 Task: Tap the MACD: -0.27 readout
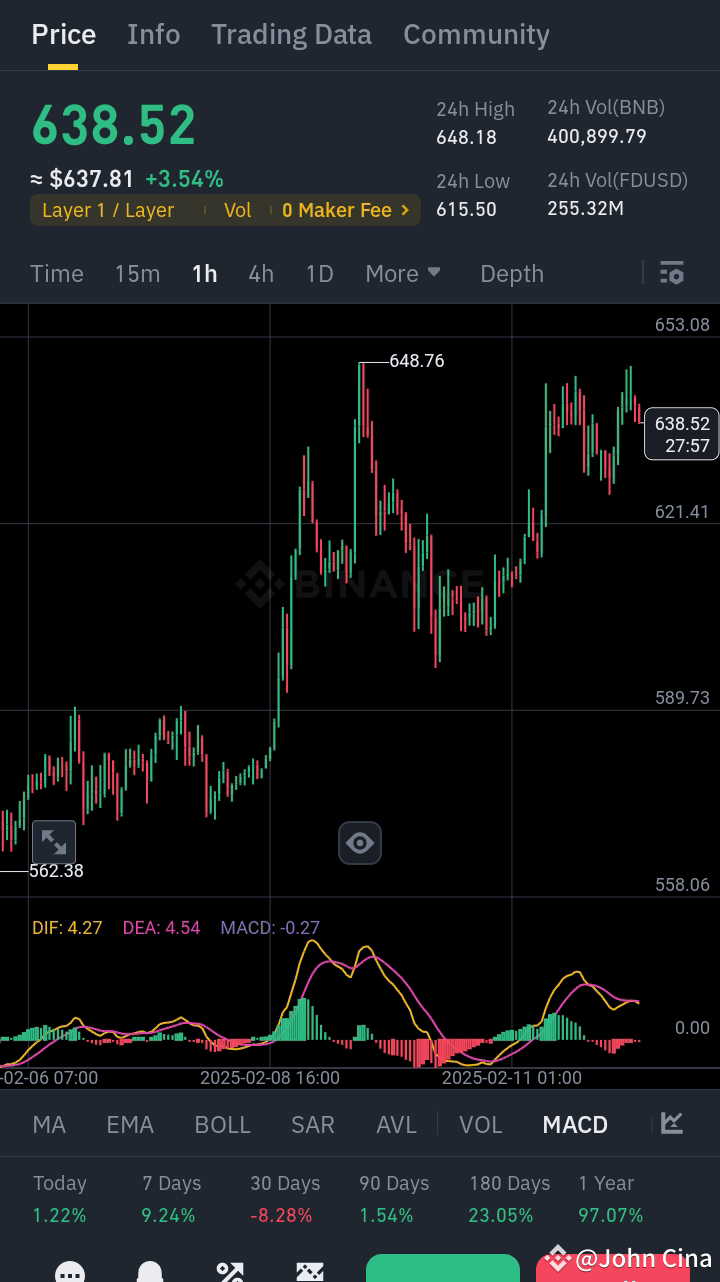click(270, 928)
